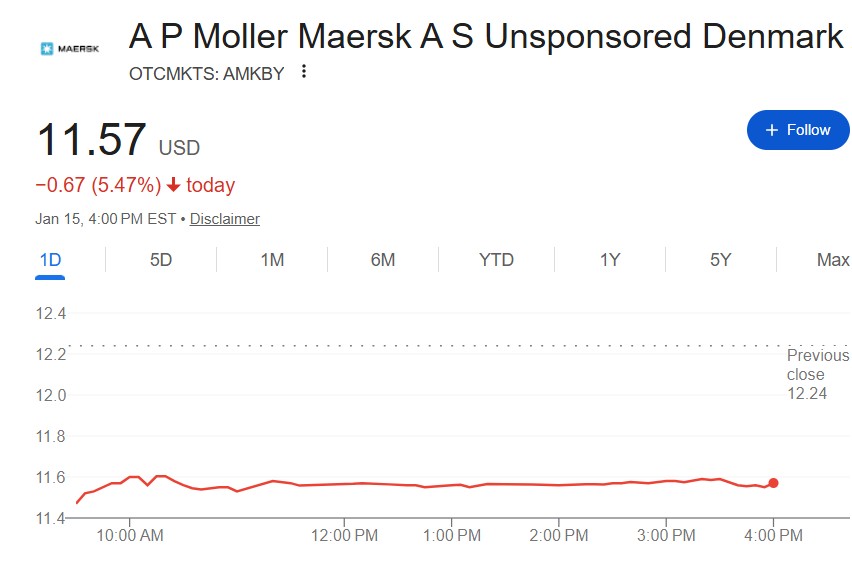Click the company name heading
Viewport: 852px width, 564px height.
point(486,37)
